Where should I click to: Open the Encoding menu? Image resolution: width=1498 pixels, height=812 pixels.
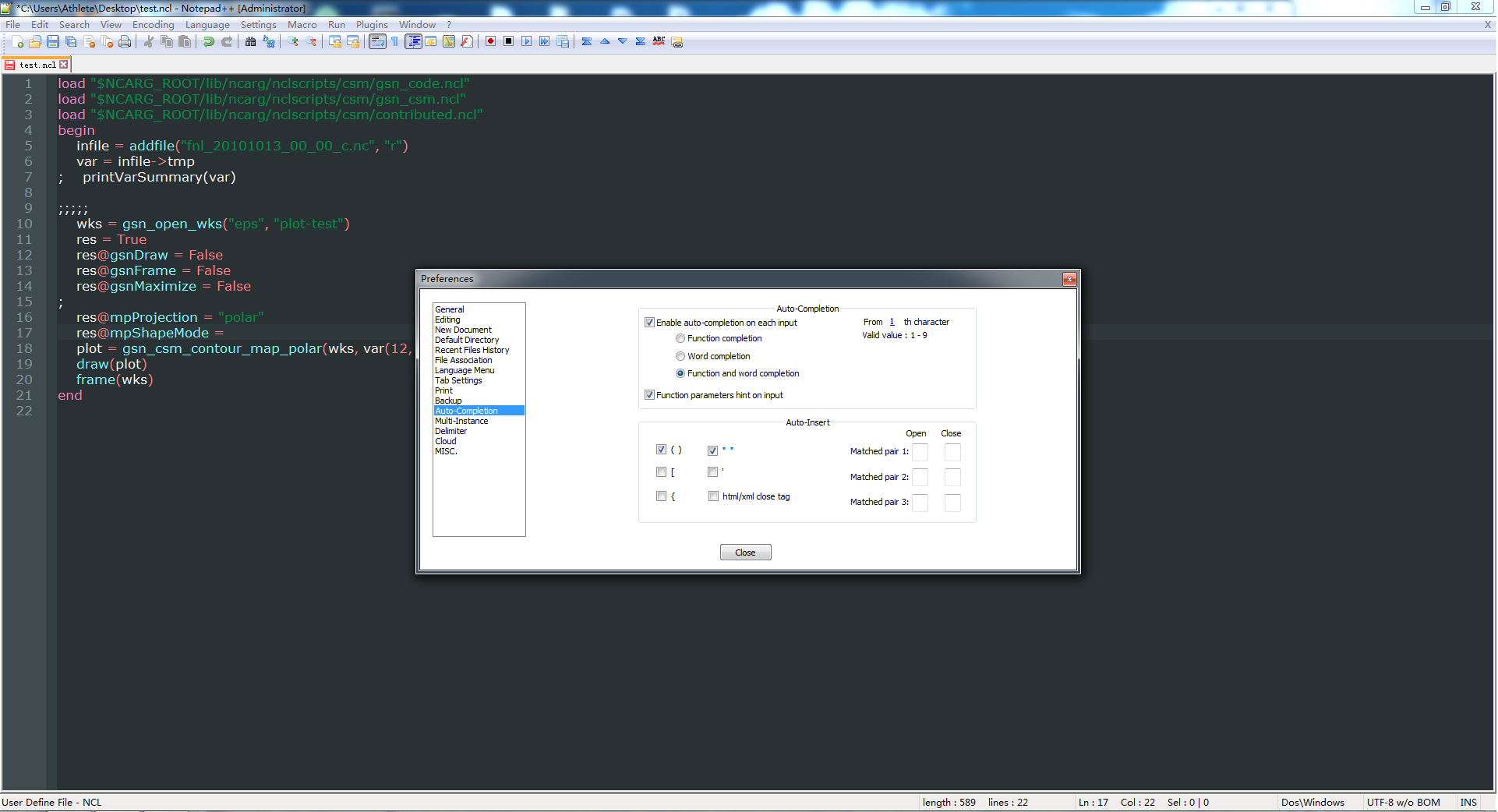click(x=153, y=25)
